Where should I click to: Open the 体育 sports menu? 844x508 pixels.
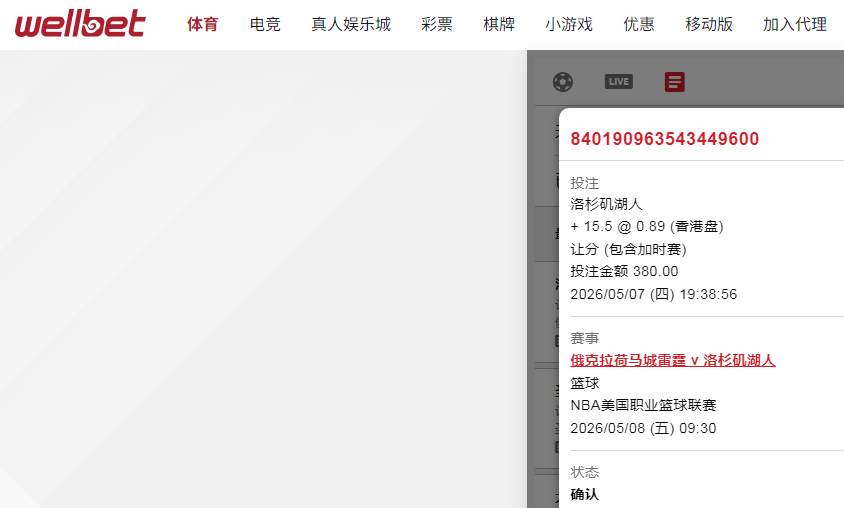(x=202, y=24)
